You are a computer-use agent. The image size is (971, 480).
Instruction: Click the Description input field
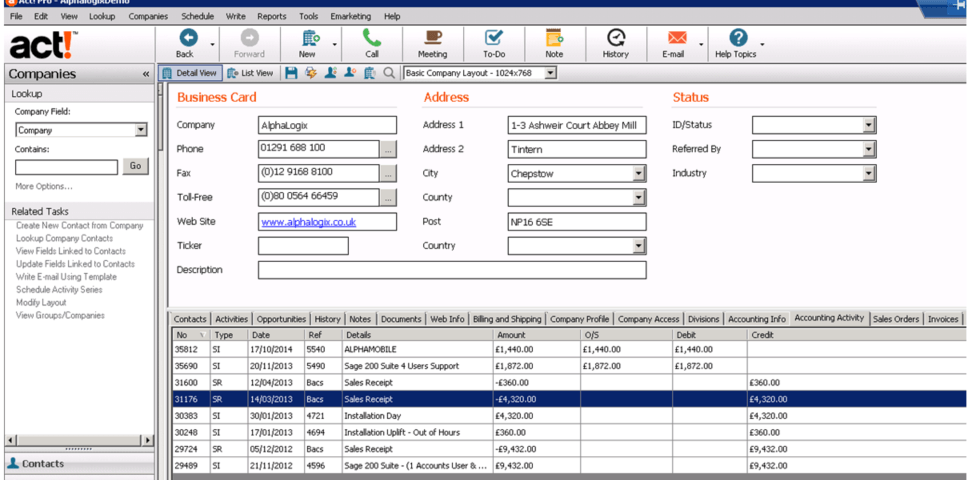click(452, 270)
